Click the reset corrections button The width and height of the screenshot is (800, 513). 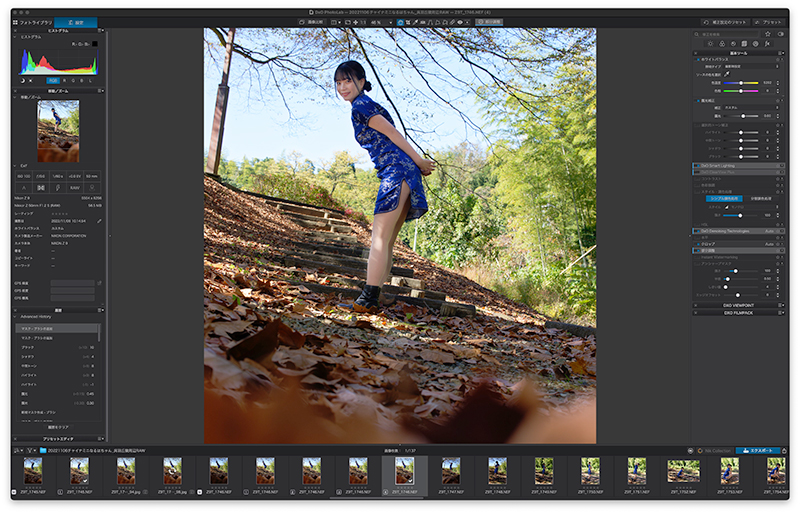726,22
